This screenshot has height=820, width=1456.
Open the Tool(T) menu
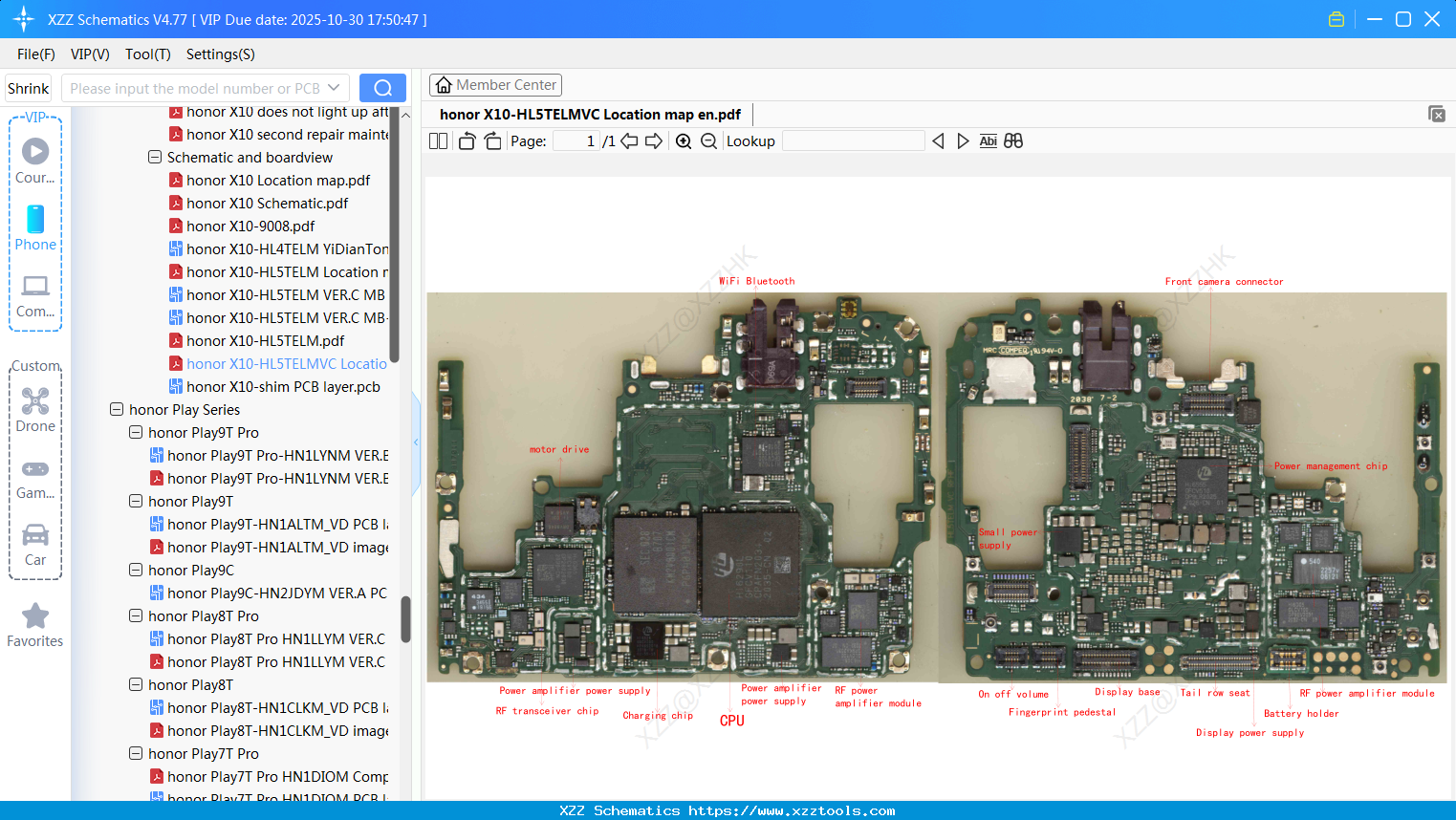coord(148,54)
